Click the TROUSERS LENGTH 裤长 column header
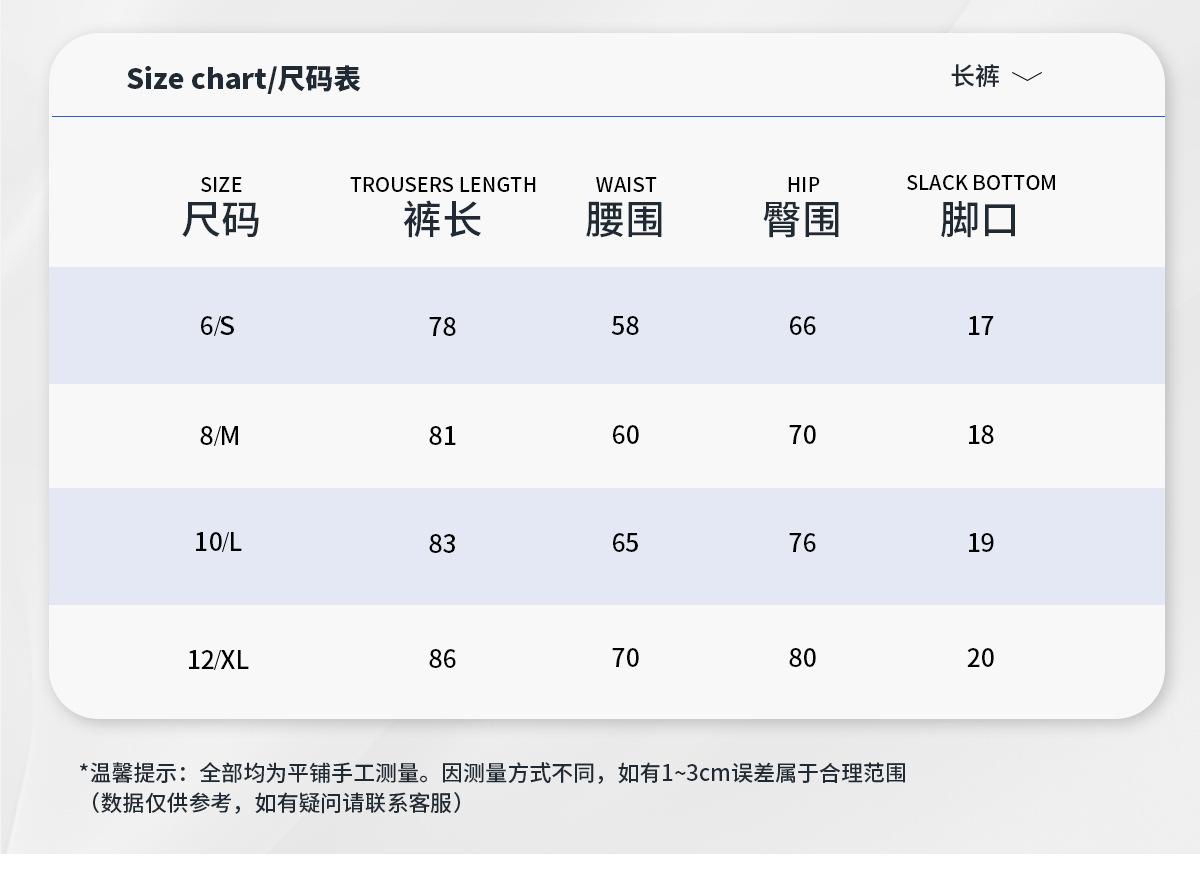This screenshot has width=1200, height=871. (x=443, y=207)
